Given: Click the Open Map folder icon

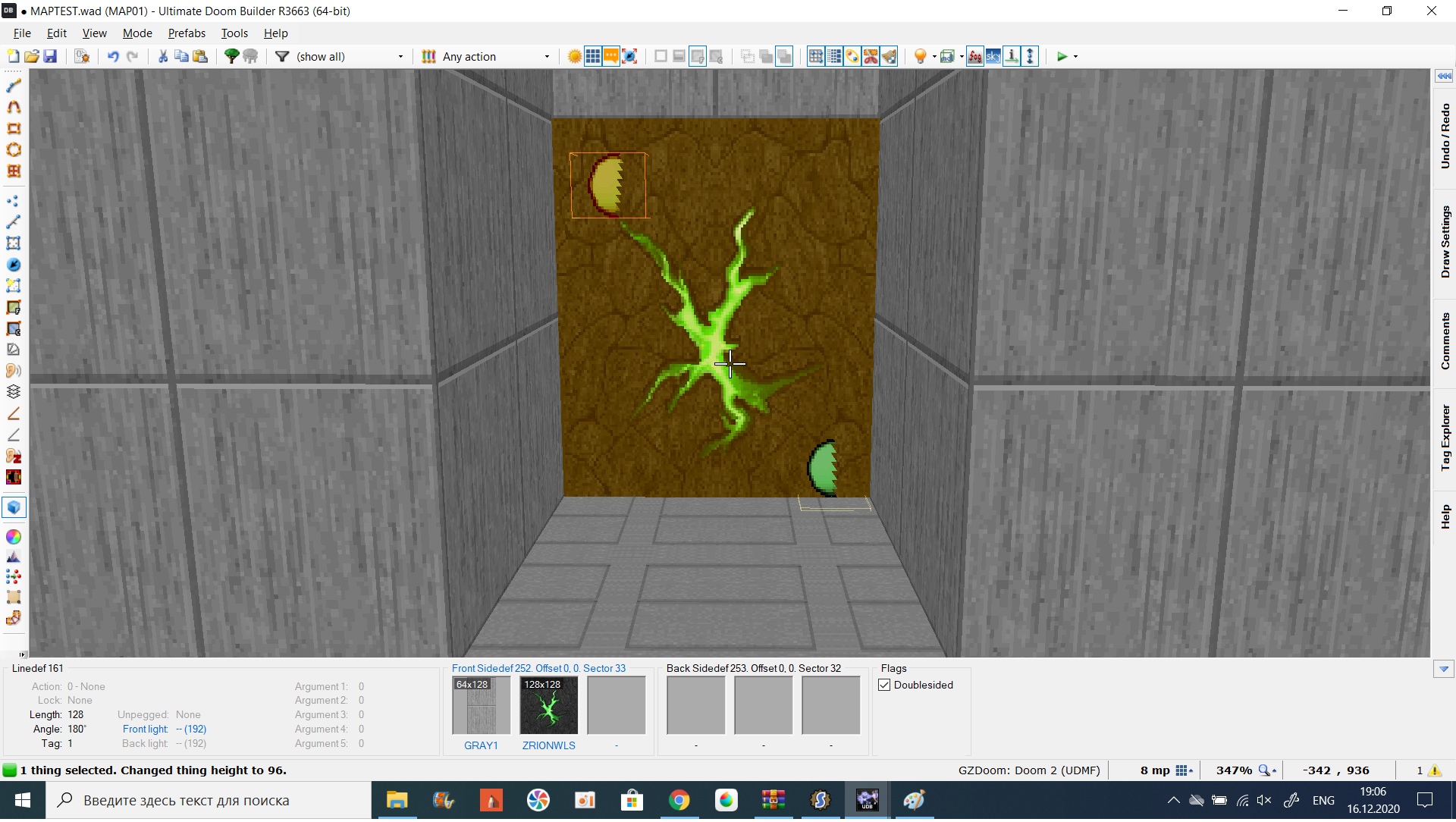Looking at the screenshot, I should coord(32,57).
